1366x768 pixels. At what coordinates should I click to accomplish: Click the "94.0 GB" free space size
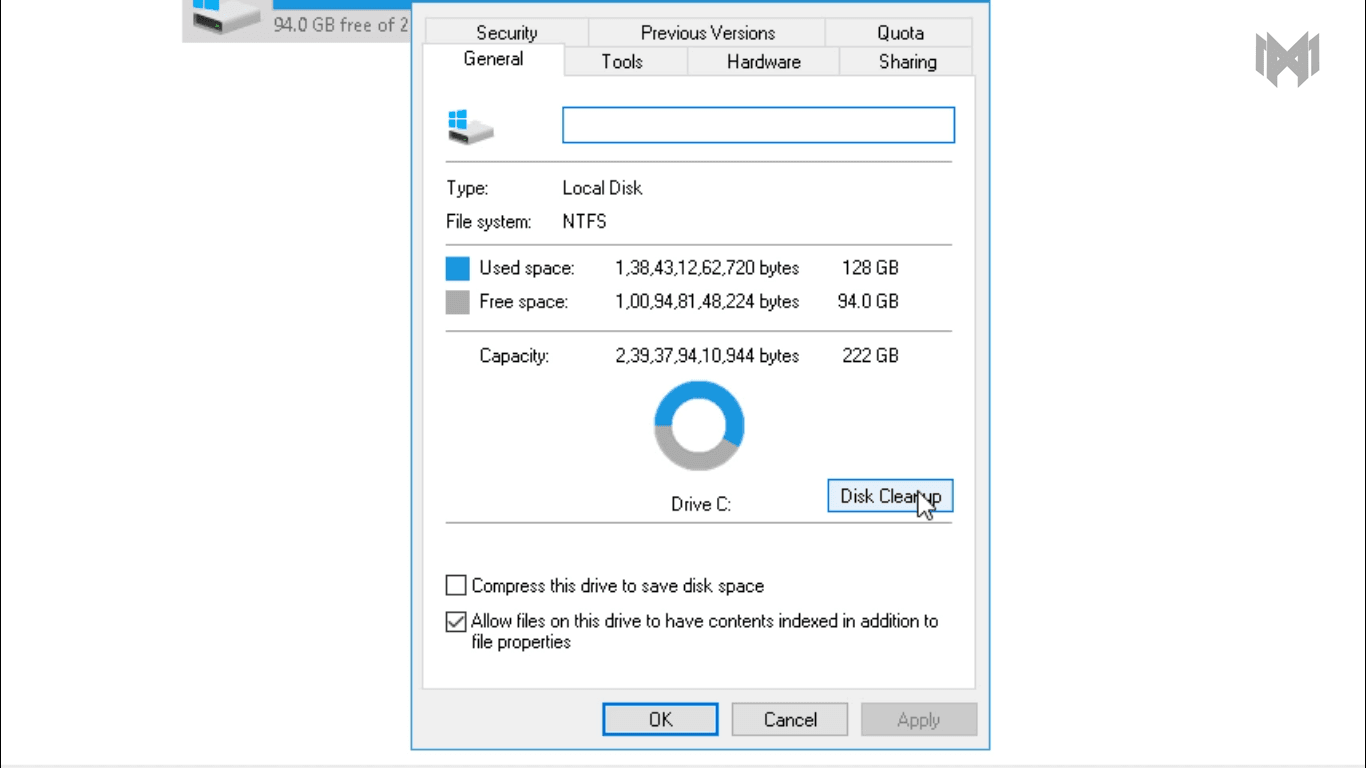868,301
